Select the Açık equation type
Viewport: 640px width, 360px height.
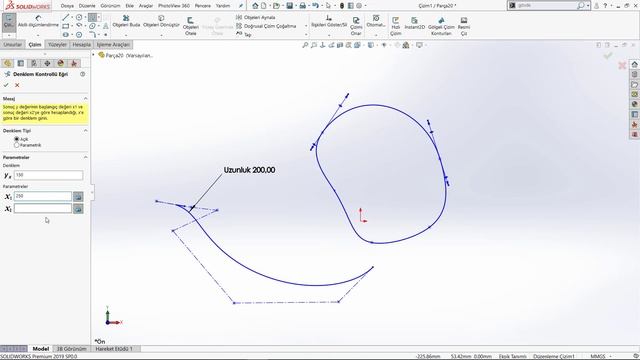[x=17, y=139]
